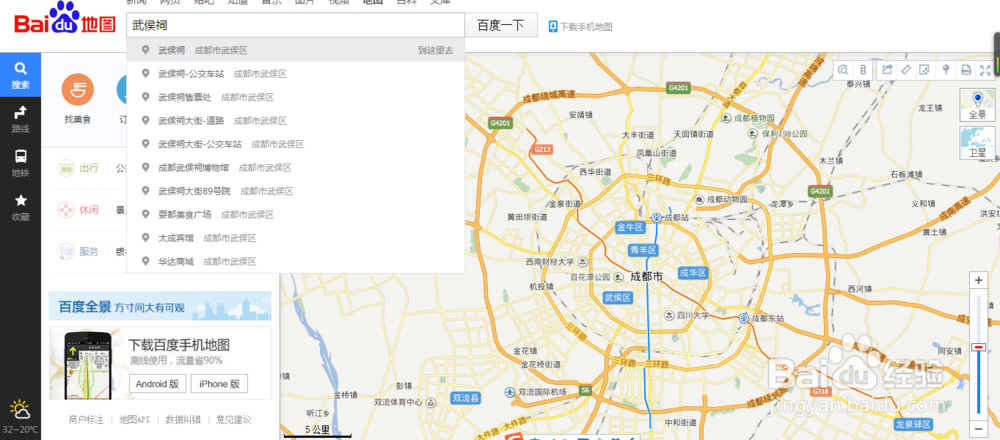Image resolution: width=1000 pixels, height=440 pixels.
Task: Select suggestion 耍都美食广场
Action: [x=295, y=214]
